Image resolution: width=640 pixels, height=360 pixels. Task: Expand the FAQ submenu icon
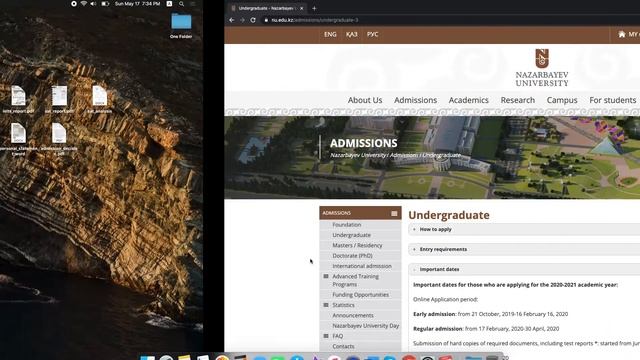pyautogui.click(x=326, y=336)
